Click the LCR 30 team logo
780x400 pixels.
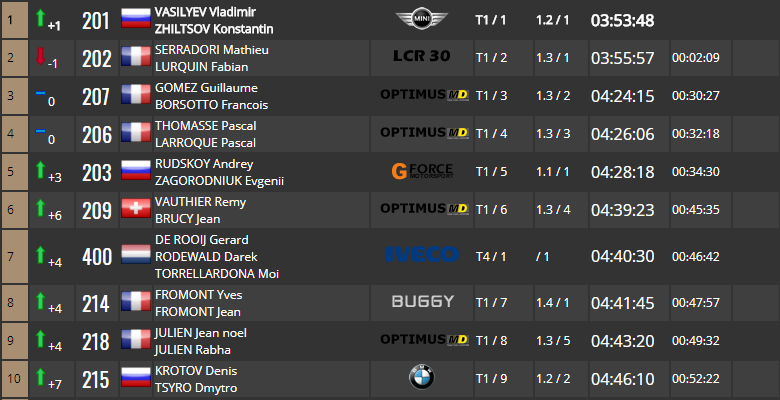tap(421, 56)
